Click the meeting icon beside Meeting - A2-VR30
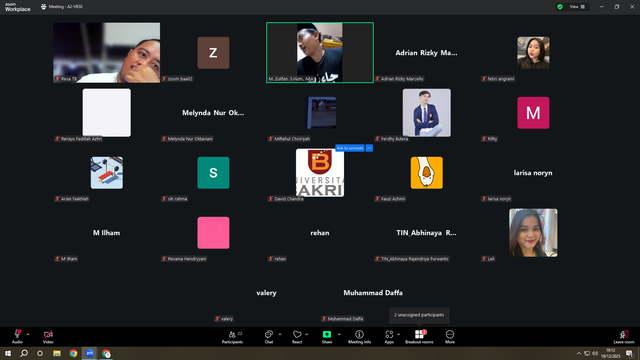The width and height of the screenshot is (640, 360). 44,7
